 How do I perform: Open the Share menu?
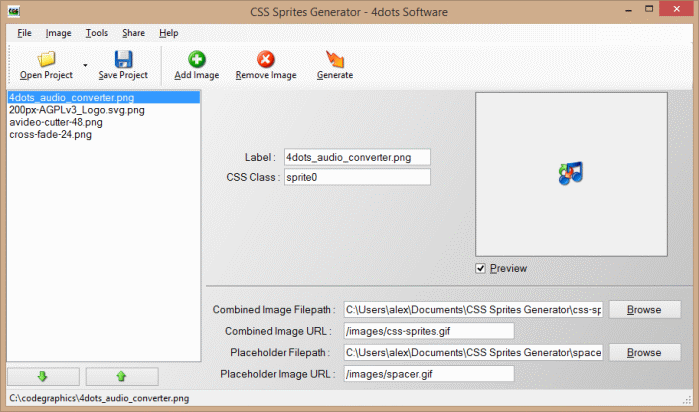[x=133, y=33]
